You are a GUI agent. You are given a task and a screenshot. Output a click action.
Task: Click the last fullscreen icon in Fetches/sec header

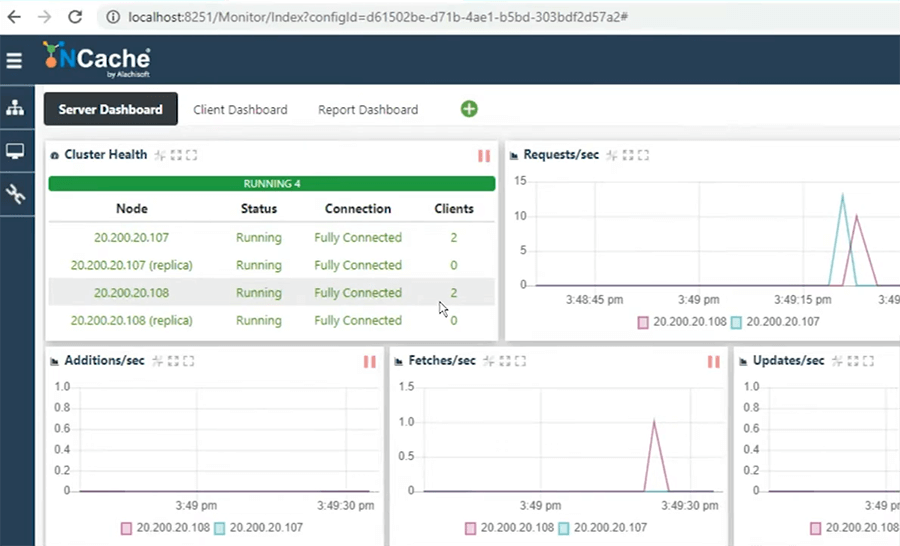(x=520, y=361)
